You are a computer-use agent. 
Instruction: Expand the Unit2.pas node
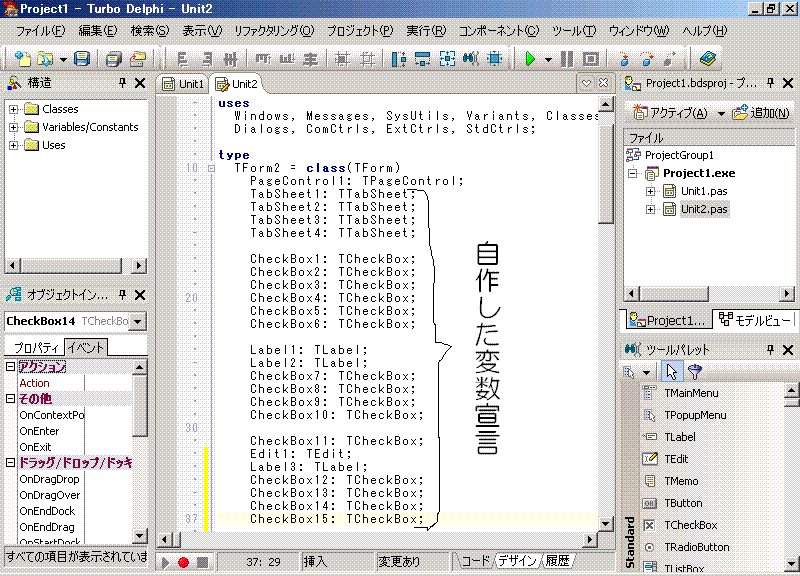point(650,209)
